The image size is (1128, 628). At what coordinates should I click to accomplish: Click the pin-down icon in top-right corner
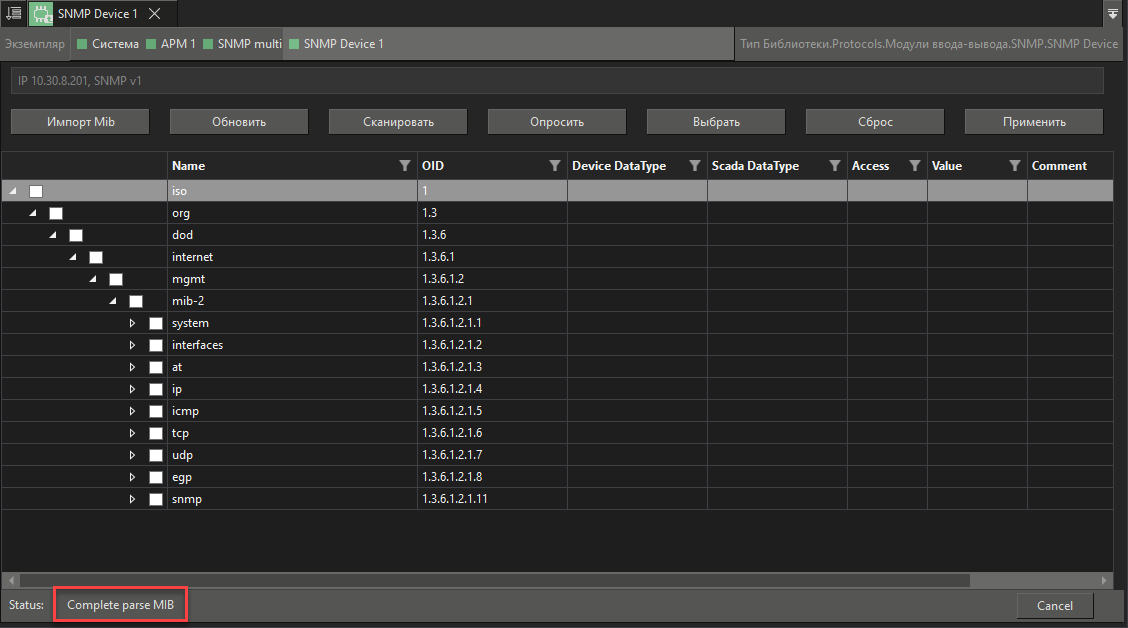(x=1112, y=14)
